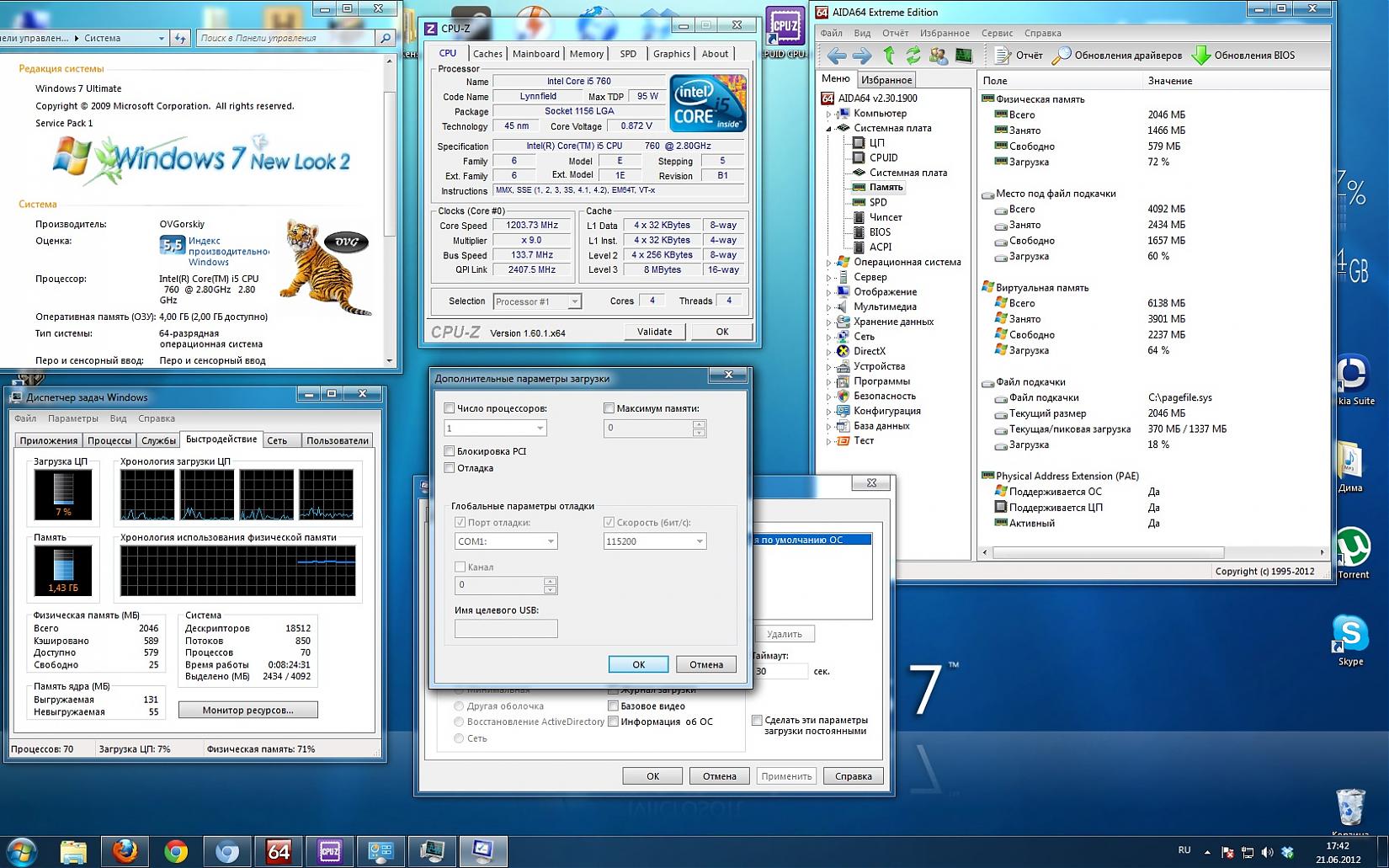Viewport: 1389px width, 868px height.
Task: Click the driver updates magnifier icon
Action: point(1062,56)
